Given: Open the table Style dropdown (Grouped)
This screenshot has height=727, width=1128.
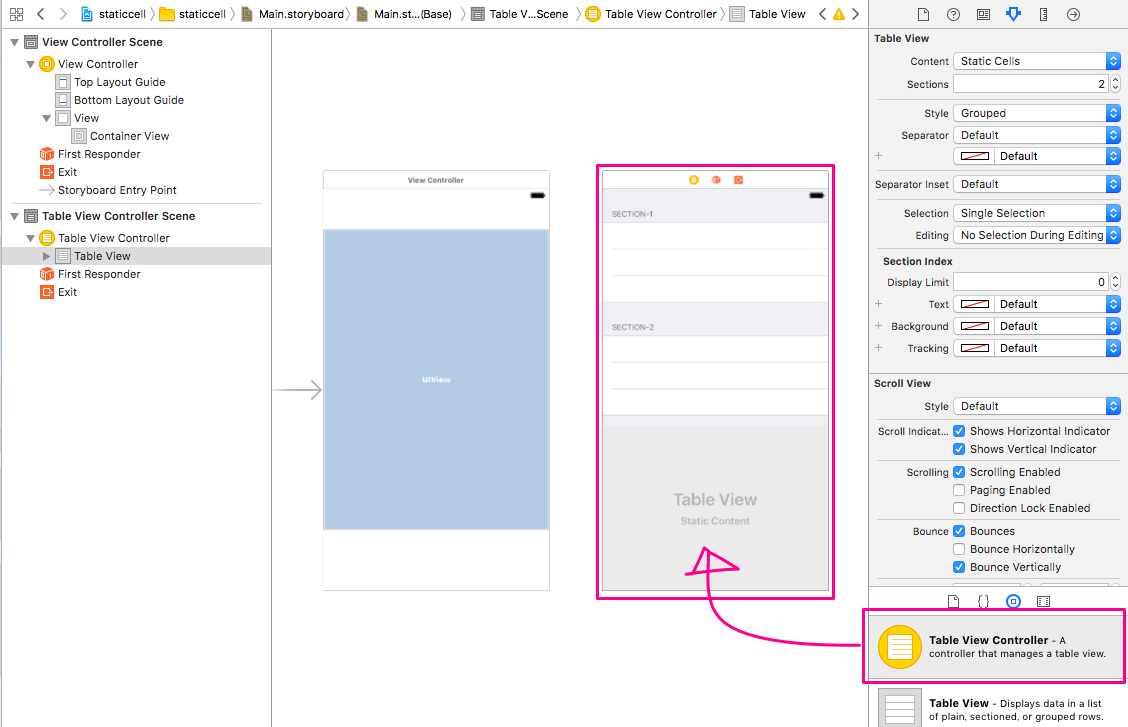Looking at the screenshot, I should [x=1037, y=113].
